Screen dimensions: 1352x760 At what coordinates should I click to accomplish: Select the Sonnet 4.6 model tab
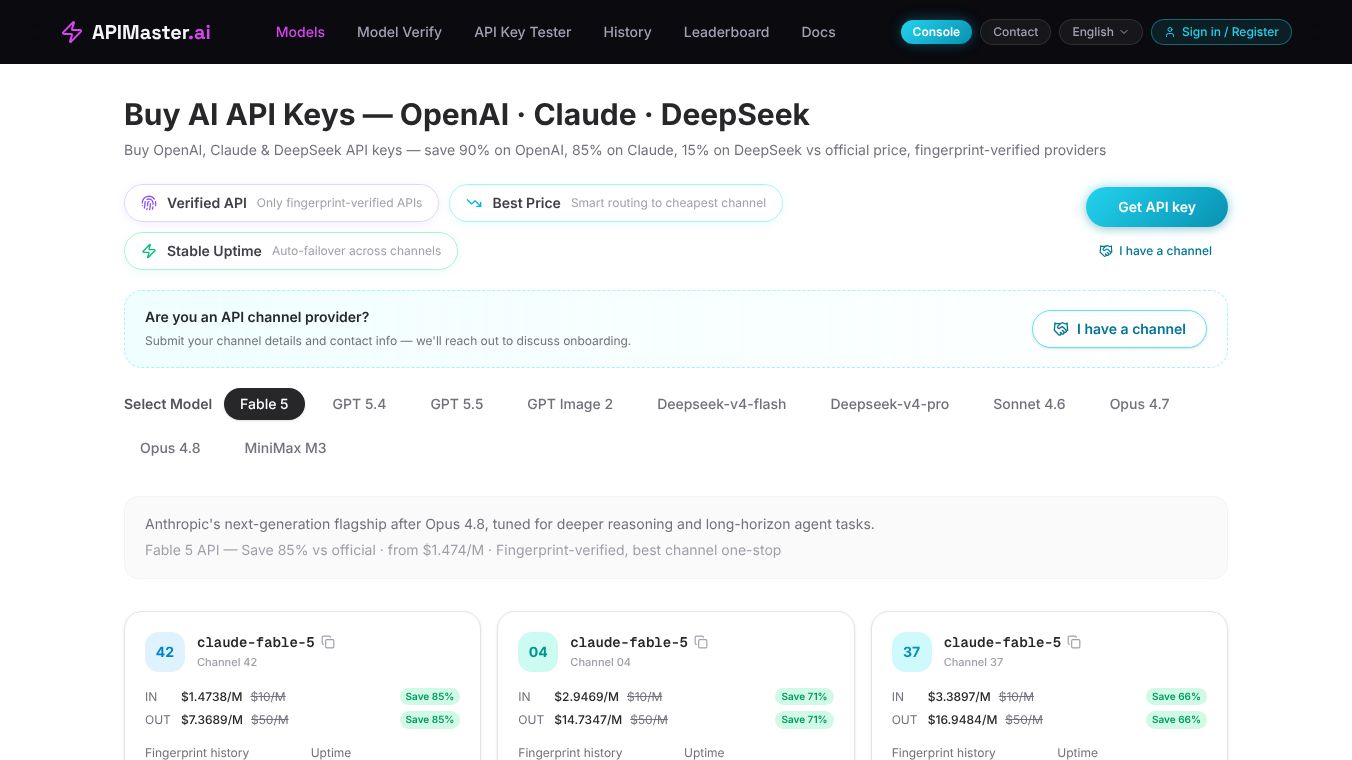pos(1029,404)
